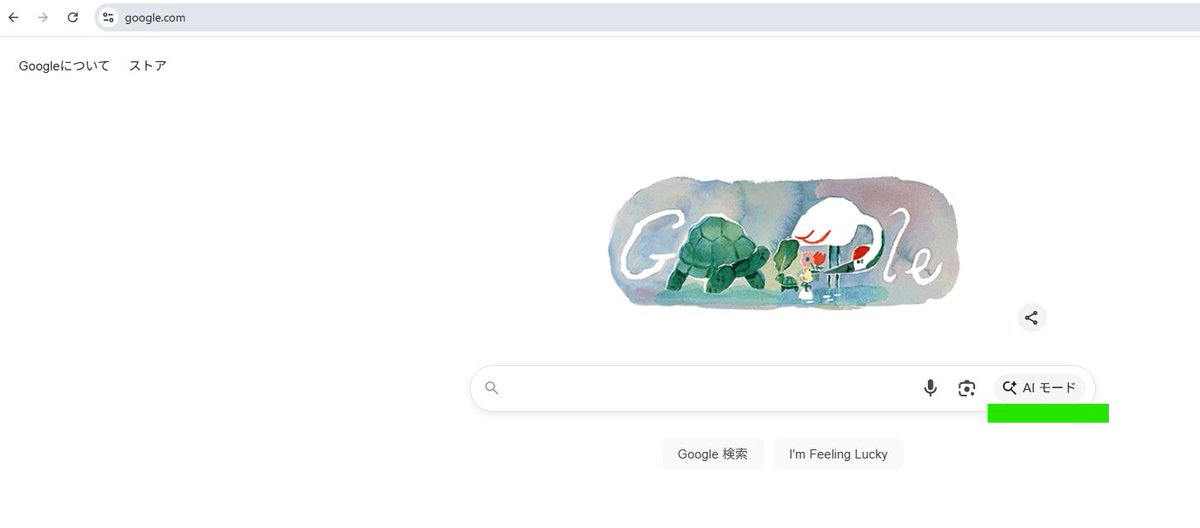Click the magnifying glass in the search box
The image size is (1200, 528).
491,388
